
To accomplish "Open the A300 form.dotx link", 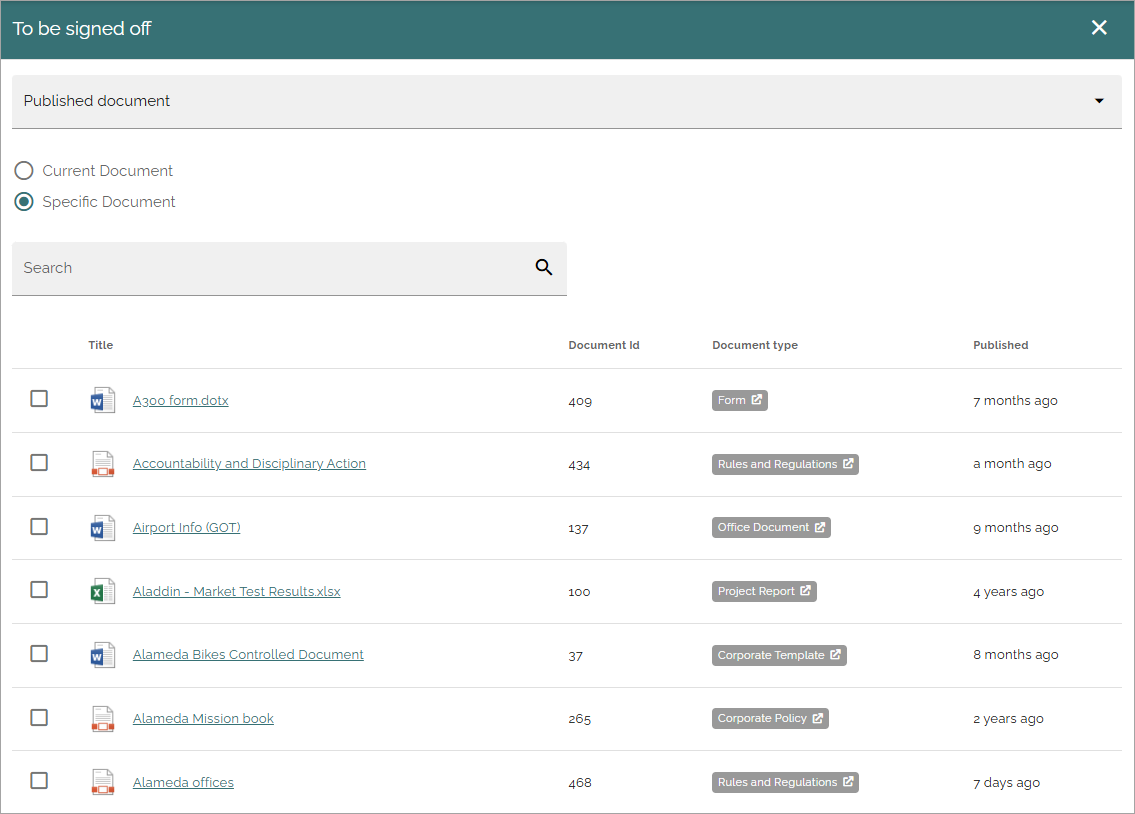I will 180,400.
